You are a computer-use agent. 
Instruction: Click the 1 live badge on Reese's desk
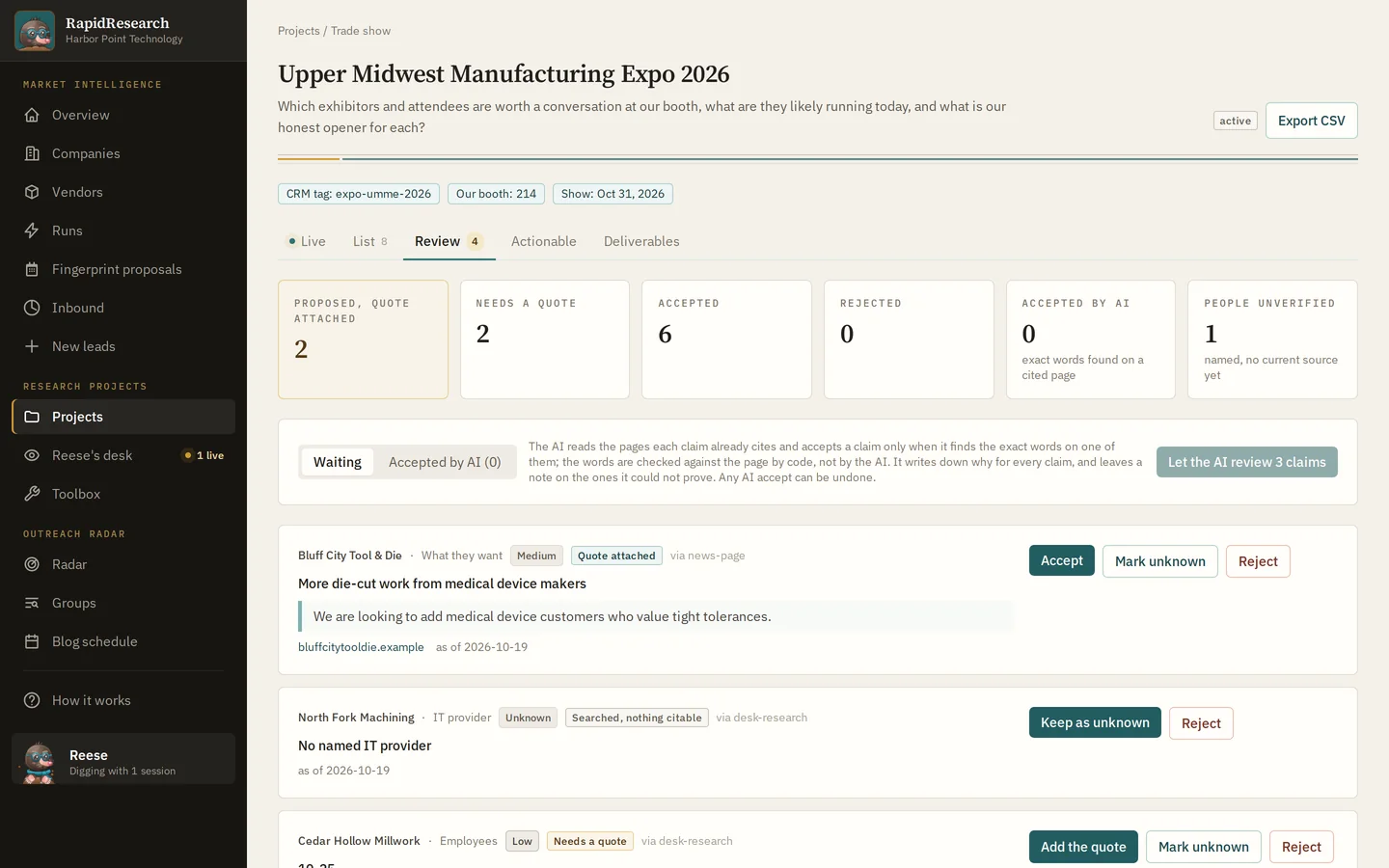click(x=204, y=455)
